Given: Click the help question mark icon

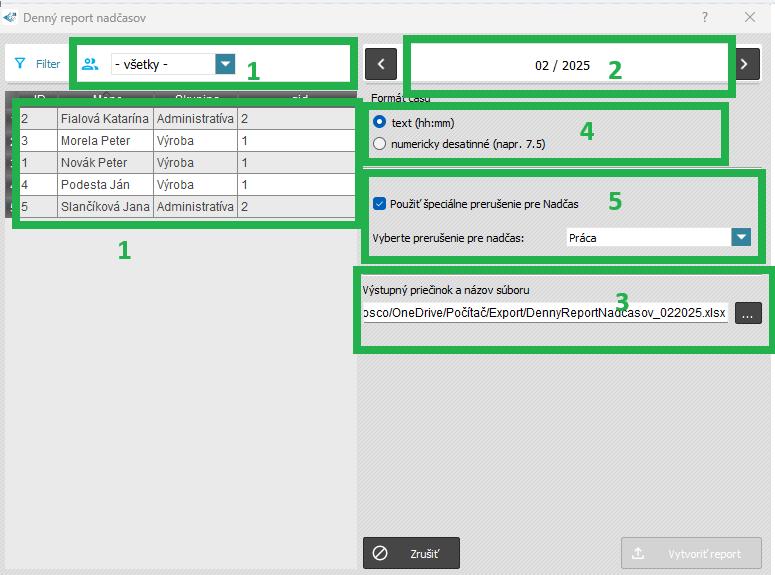Looking at the screenshot, I should click(705, 17).
